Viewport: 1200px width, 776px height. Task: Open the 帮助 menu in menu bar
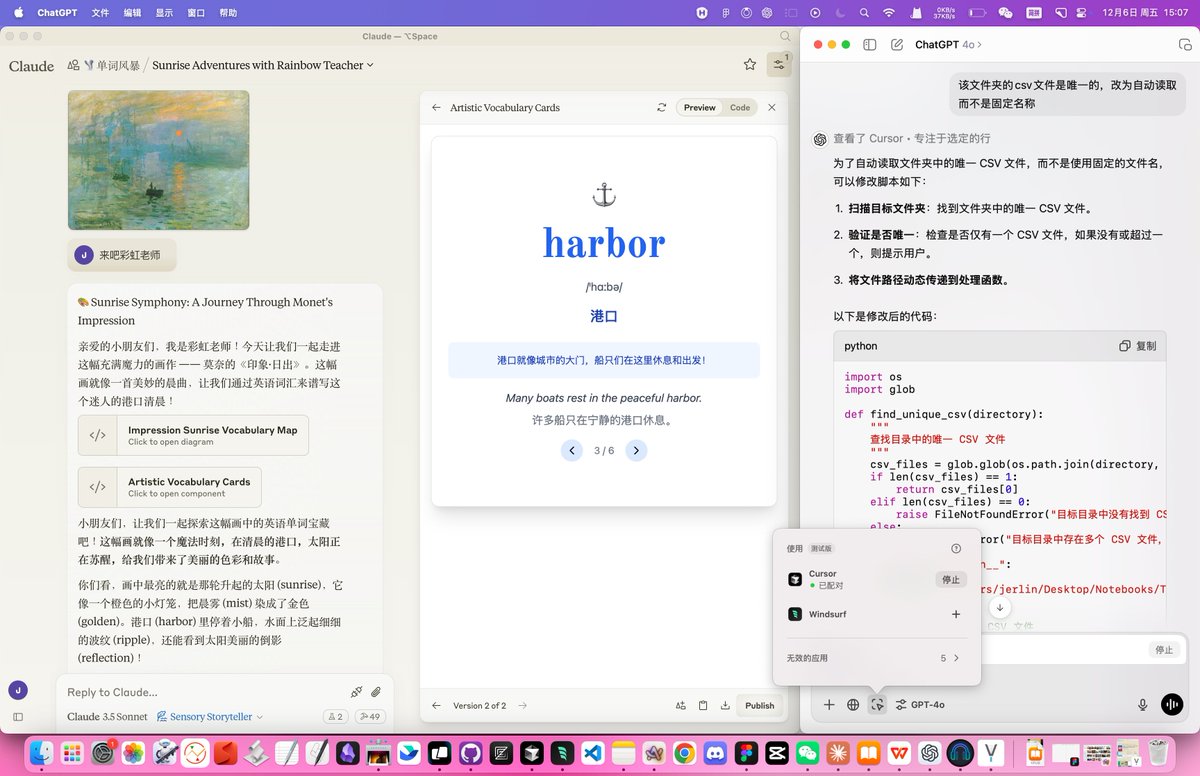228,13
